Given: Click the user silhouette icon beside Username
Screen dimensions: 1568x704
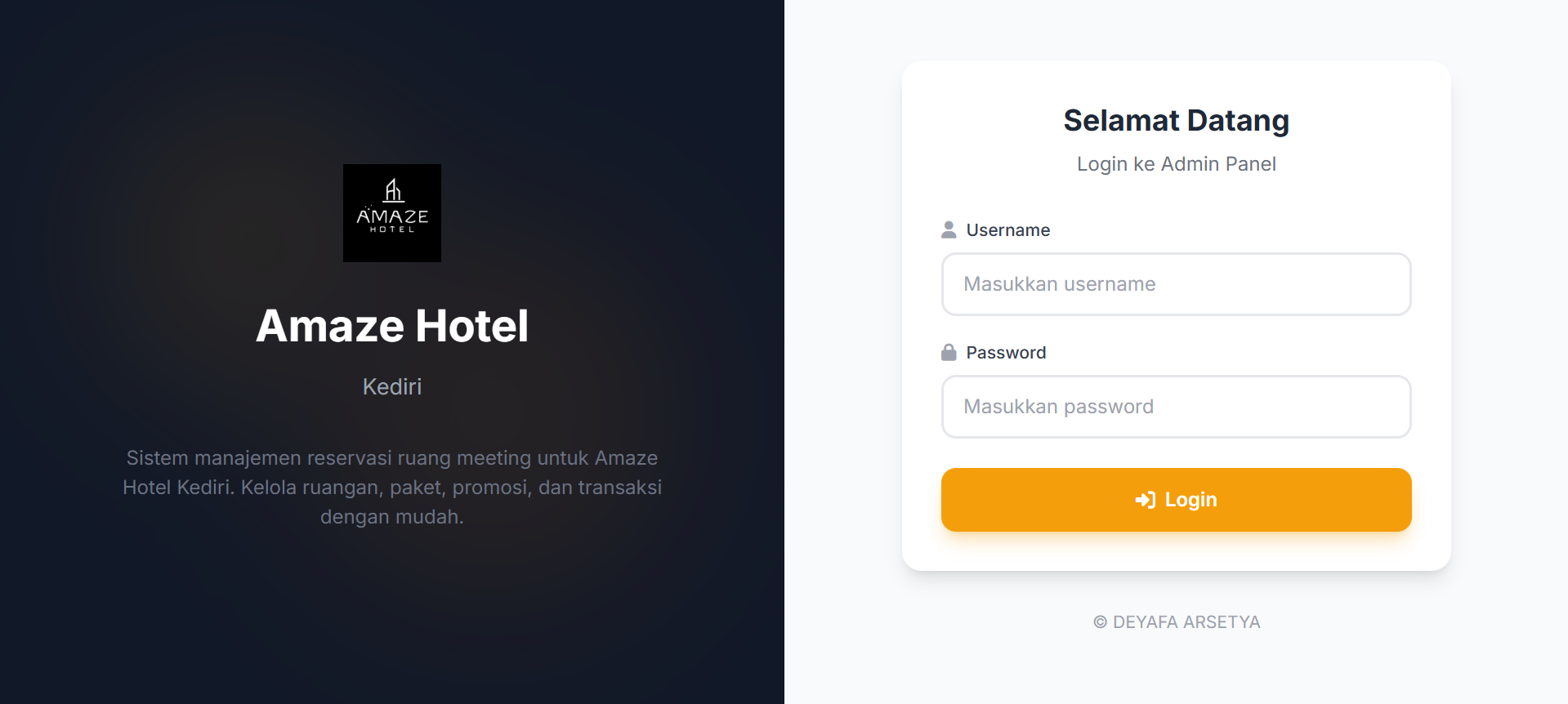Looking at the screenshot, I should (949, 230).
